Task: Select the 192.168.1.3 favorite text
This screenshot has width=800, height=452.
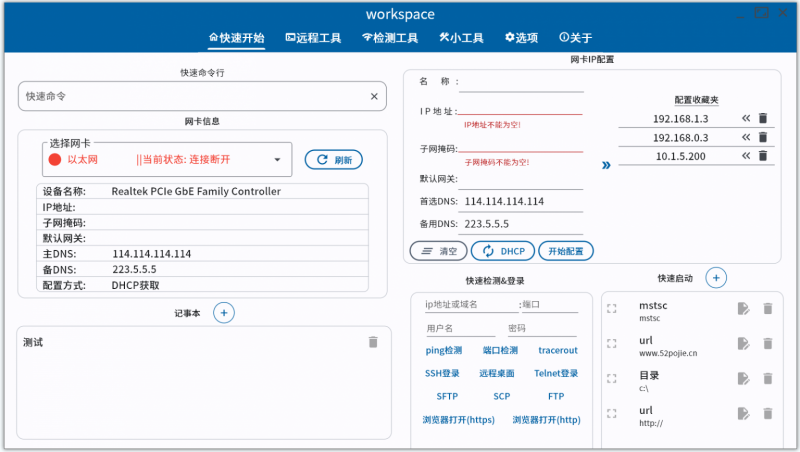Action: click(680, 119)
